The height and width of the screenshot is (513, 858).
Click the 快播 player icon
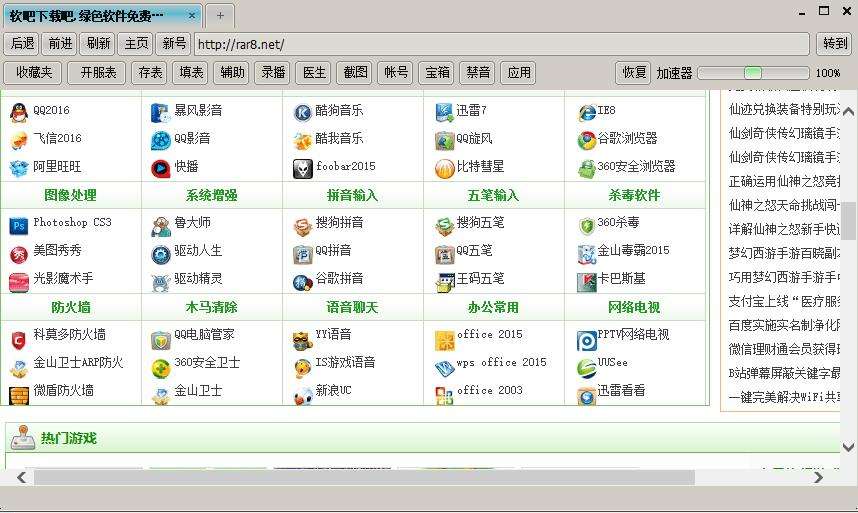(160, 168)
